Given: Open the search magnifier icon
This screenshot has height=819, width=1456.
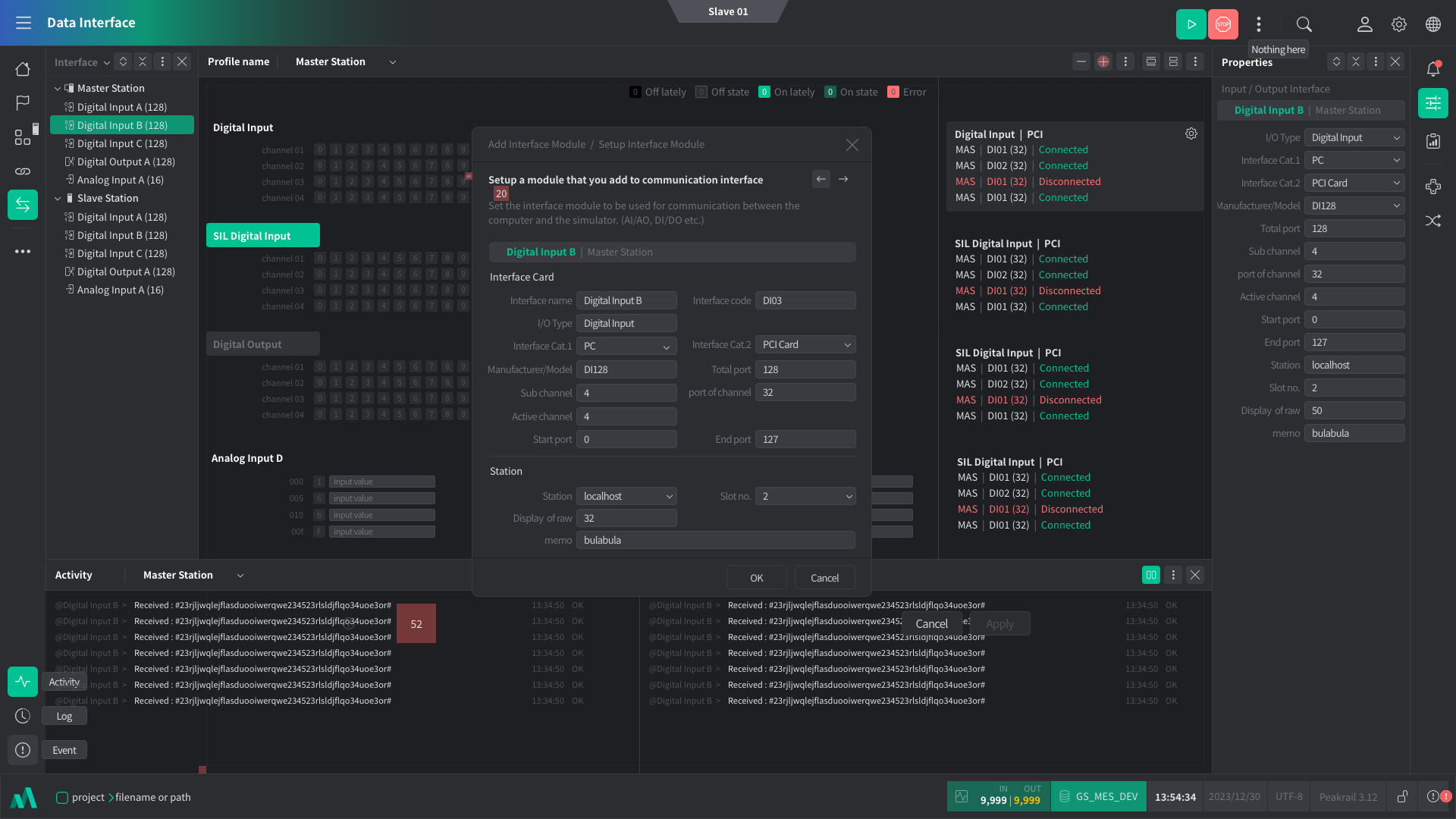Looking at the screenshot, I should (1304, 24).
